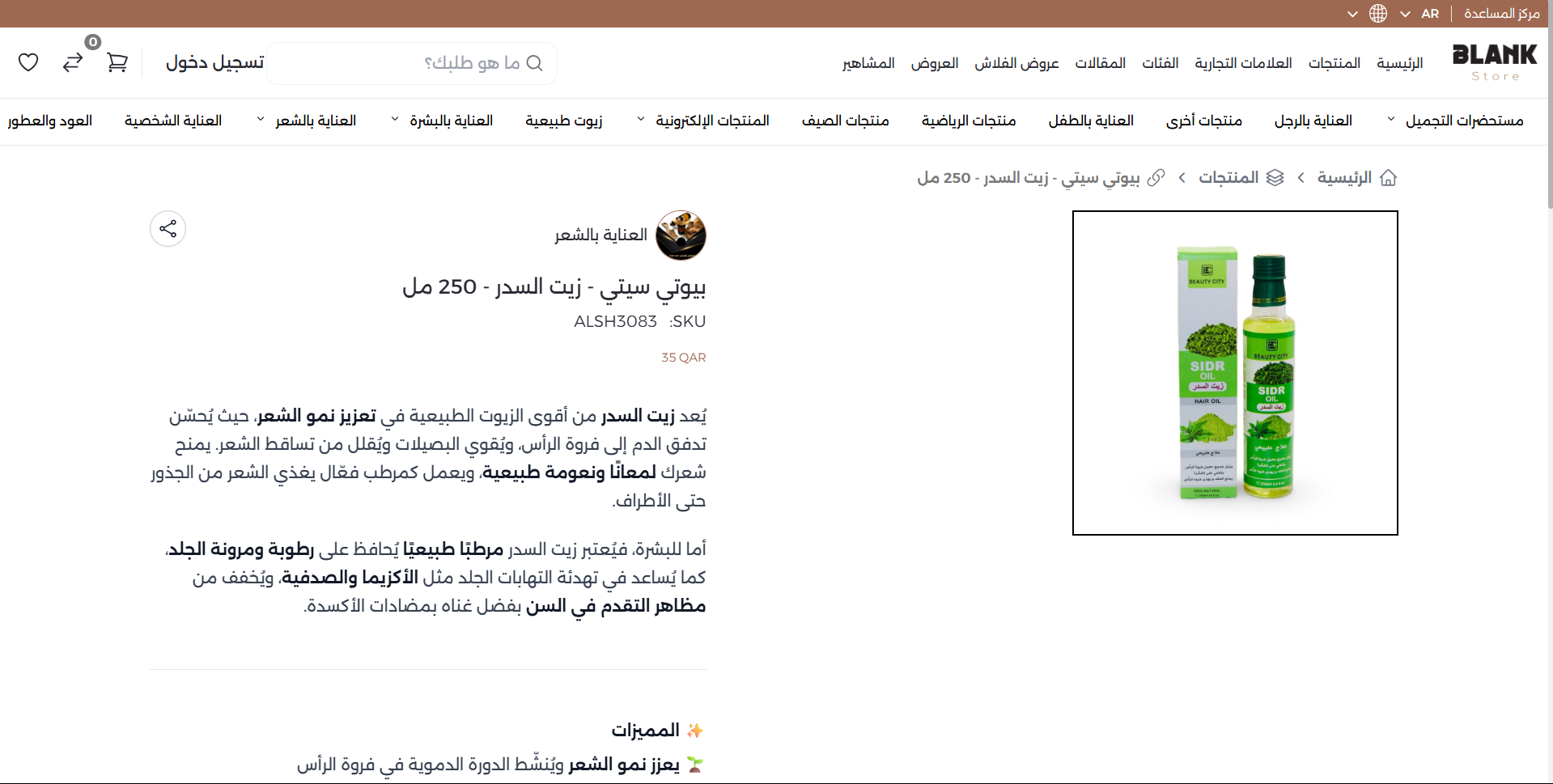This screenshot has width=1553, height=784.
Task: Go to العناية بالرجل category
Action: 1313,121
